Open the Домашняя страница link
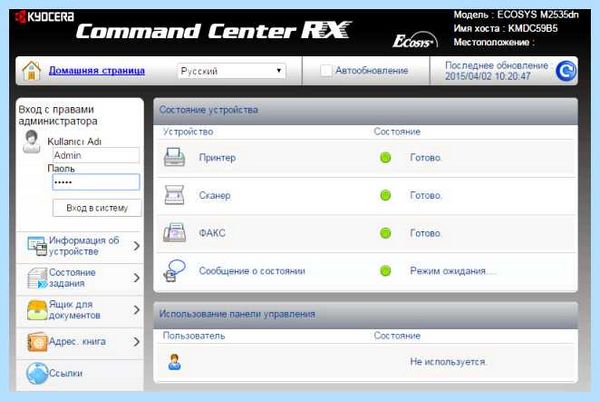 96,71
